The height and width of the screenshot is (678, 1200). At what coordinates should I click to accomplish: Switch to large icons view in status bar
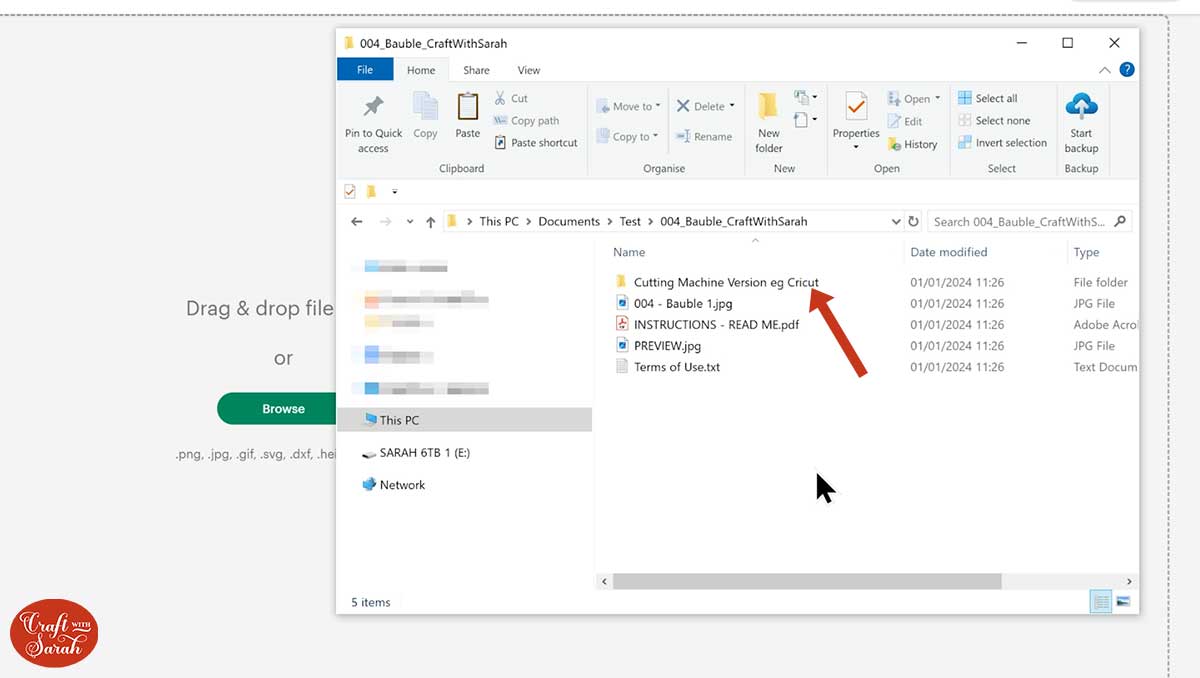[x=1123, y=602]
